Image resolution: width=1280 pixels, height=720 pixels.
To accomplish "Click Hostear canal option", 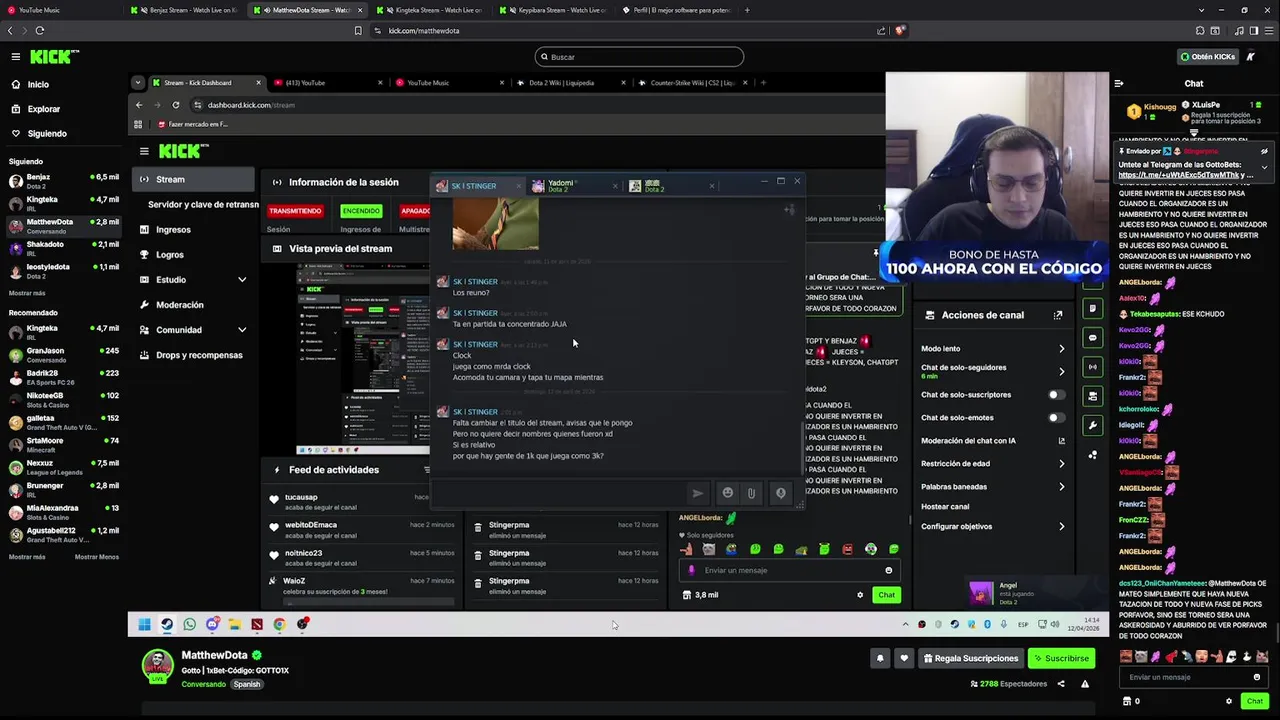I will point(945,507).
